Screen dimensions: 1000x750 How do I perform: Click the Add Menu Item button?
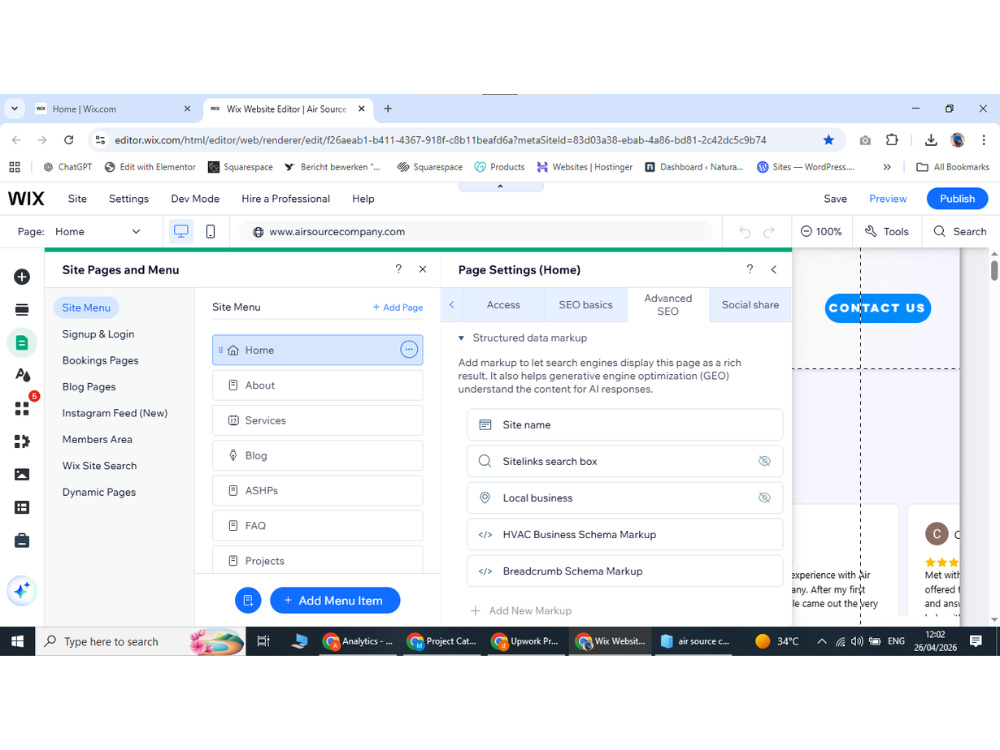pyautogui.click(x=335, y=600)
